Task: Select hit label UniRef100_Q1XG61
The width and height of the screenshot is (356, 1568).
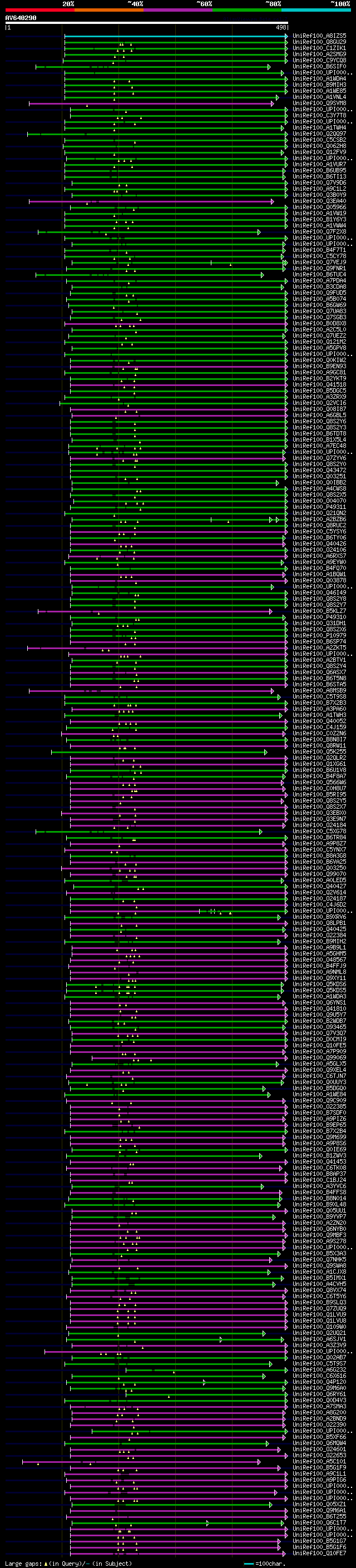Action: point(319,764)
